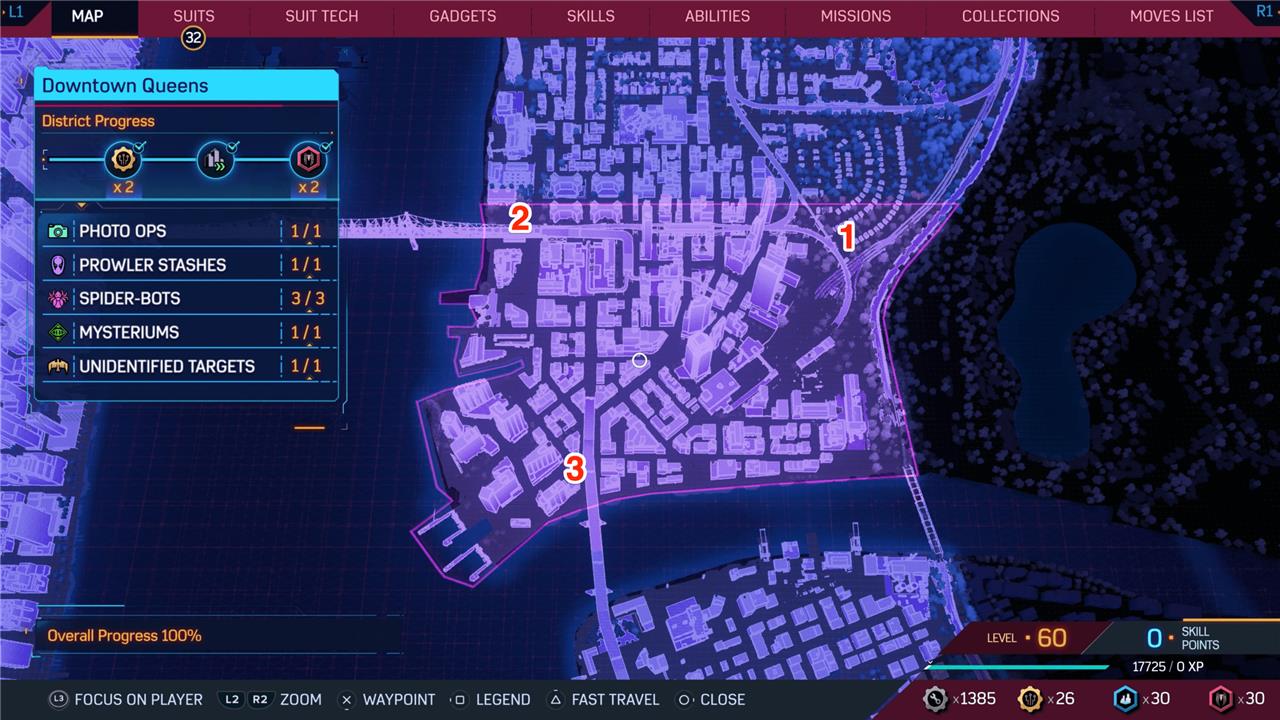Viewport: 1280px width, 720px height.
Task: Select the middle city District Progress icon
Action: click(214, 159)
